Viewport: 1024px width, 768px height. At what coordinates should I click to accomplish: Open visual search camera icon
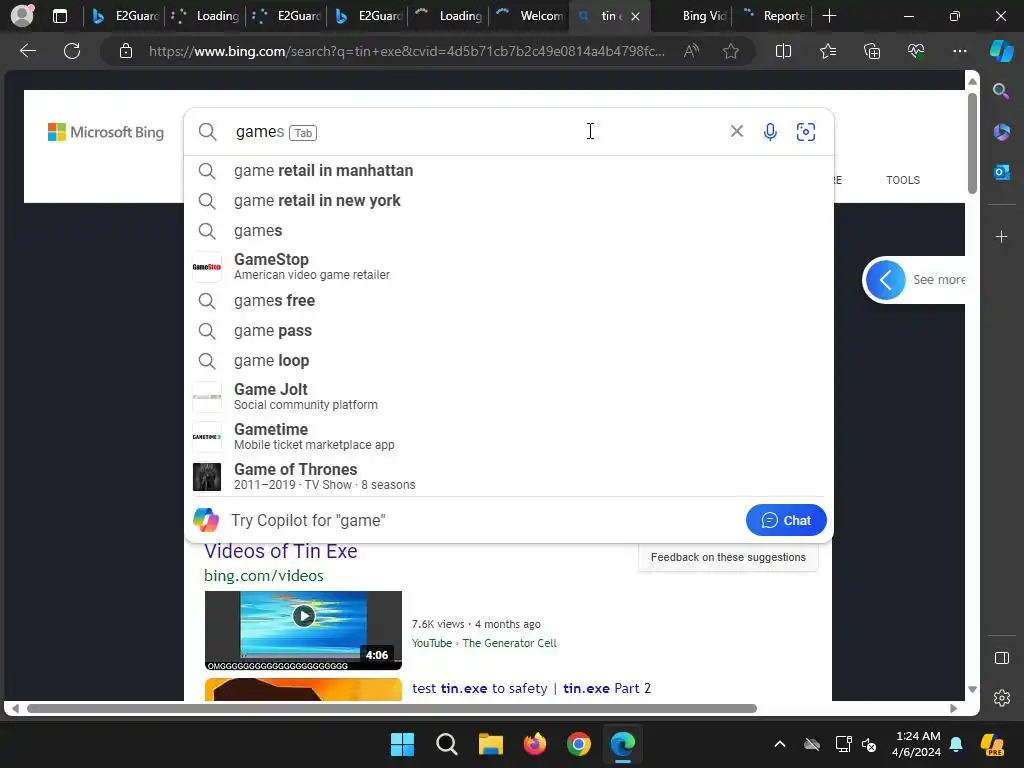(806, 132)
